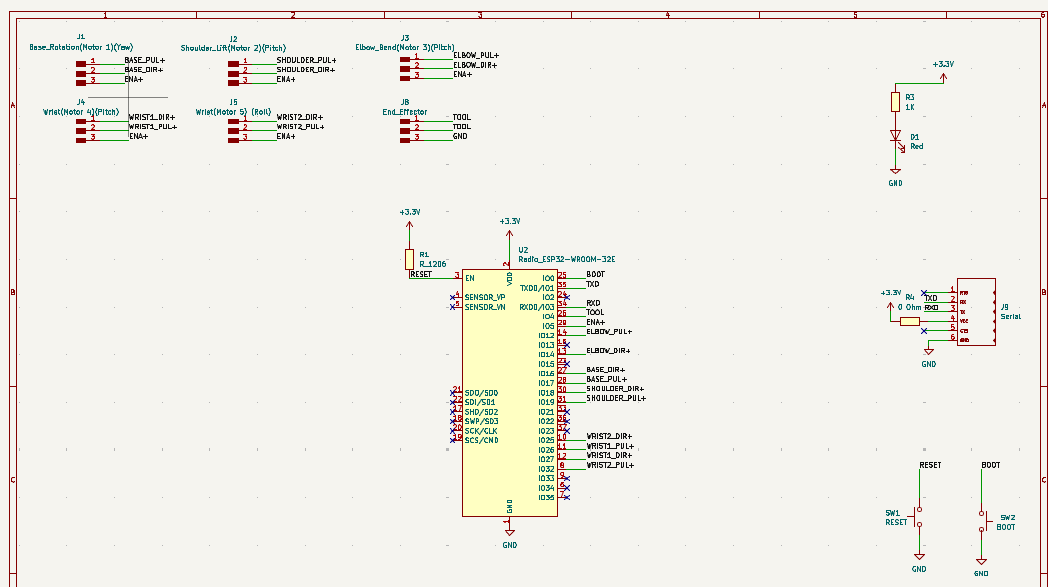Click the Wrist(Motor 4)(Pitch) connector name
Screen dimensions: 1048x587
pyautogui.click(x=81, y=112)
